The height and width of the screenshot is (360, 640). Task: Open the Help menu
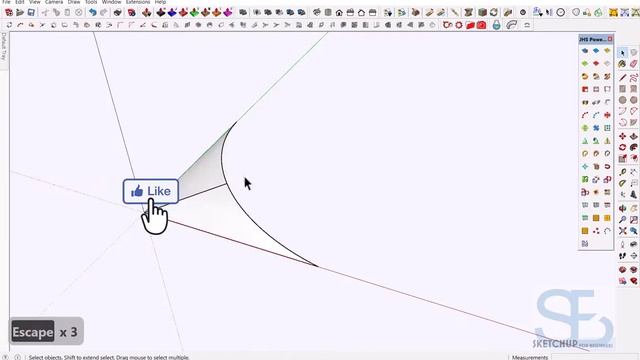click(160, 2)
